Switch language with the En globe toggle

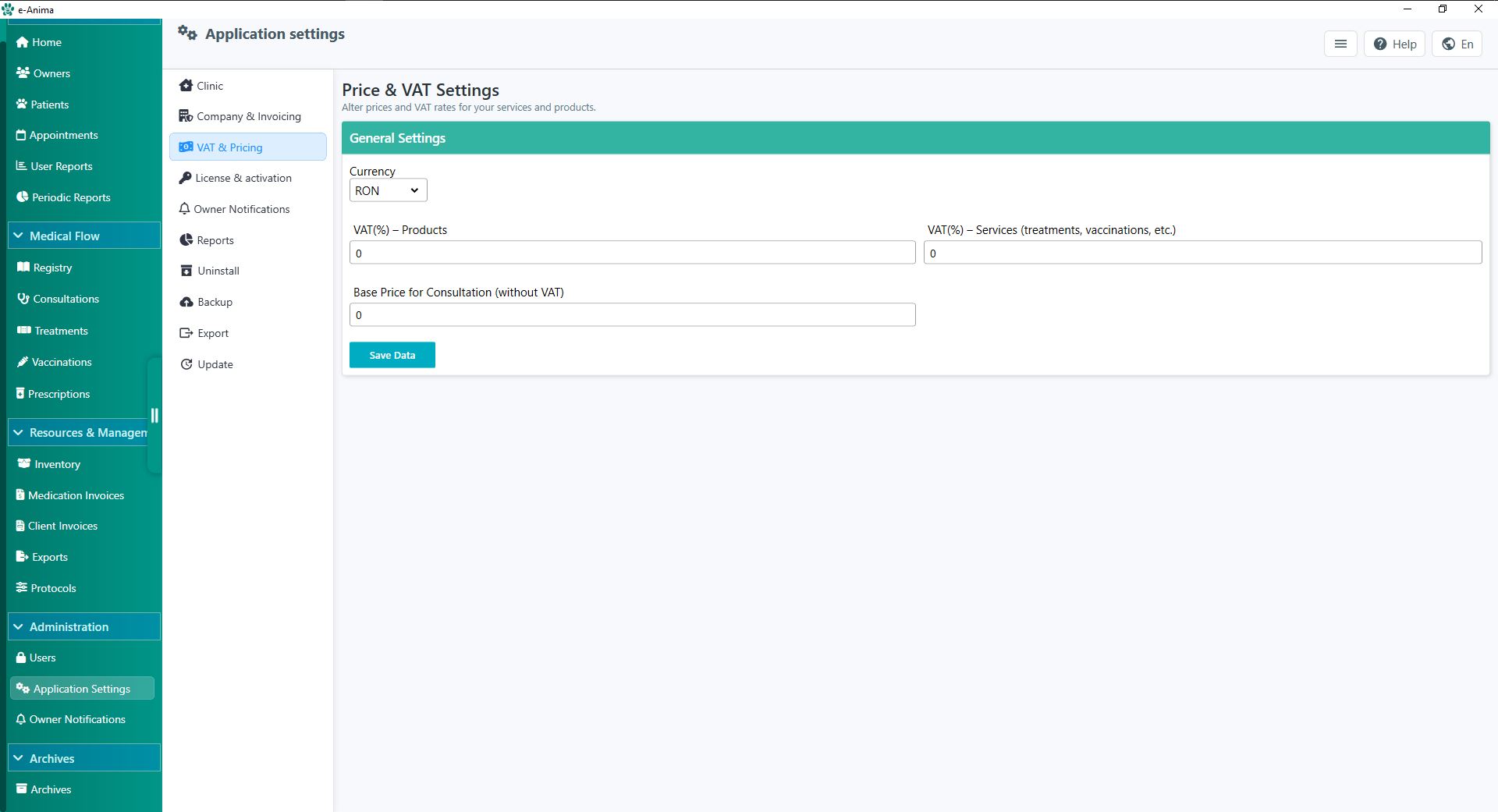click(1457, 44)
